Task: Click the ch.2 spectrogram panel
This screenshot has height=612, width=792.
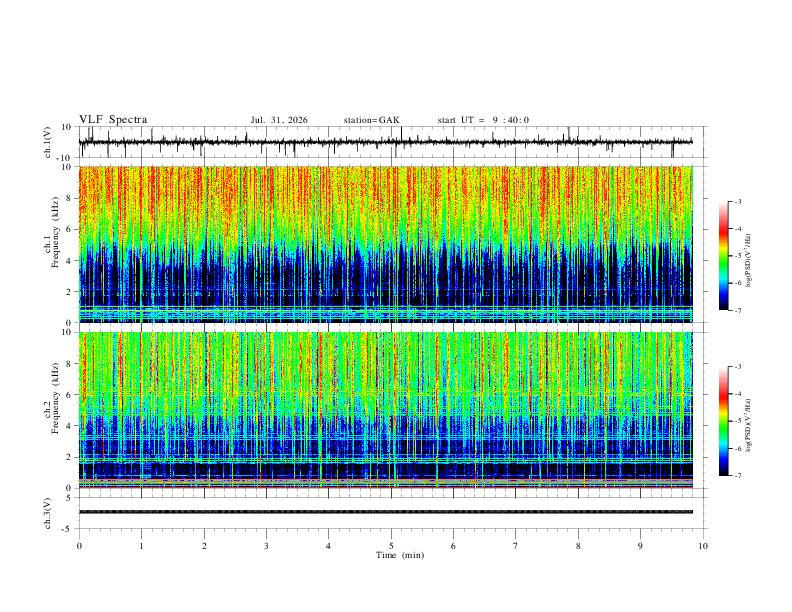Action: tap(386, 410)
